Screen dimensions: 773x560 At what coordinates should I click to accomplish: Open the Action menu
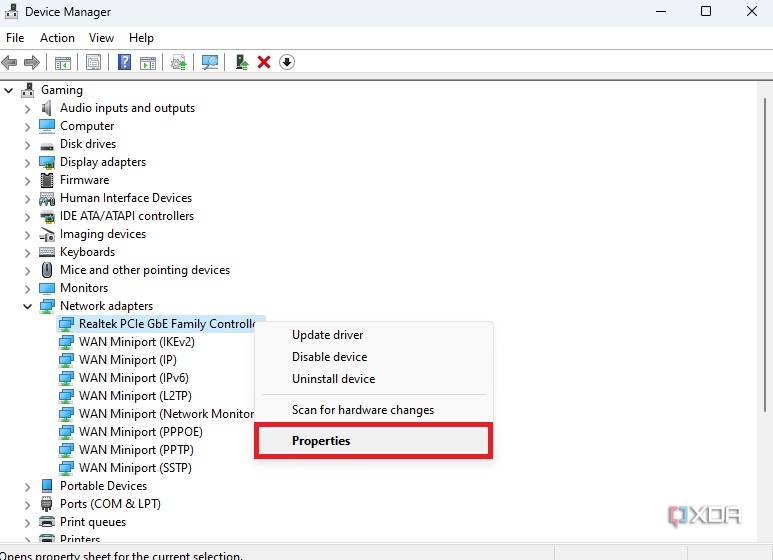point(57,38)
